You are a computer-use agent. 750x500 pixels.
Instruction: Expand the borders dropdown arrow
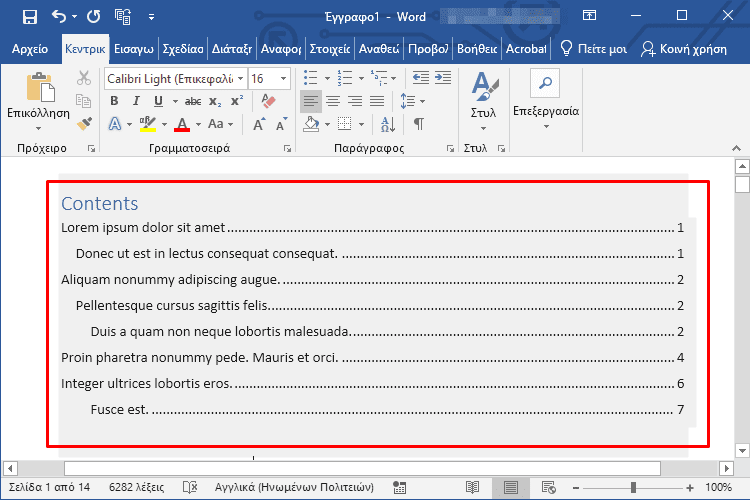pos(362,124)
